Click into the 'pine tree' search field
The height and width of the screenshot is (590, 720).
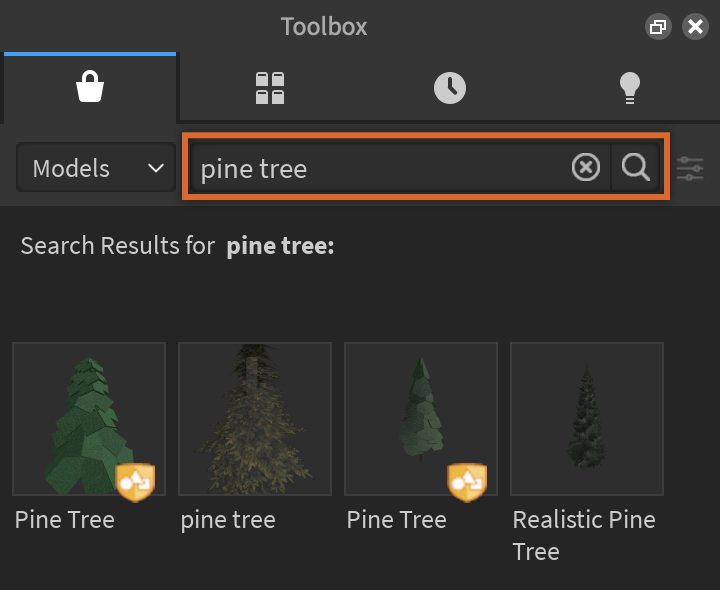click(x=380, y=168)
